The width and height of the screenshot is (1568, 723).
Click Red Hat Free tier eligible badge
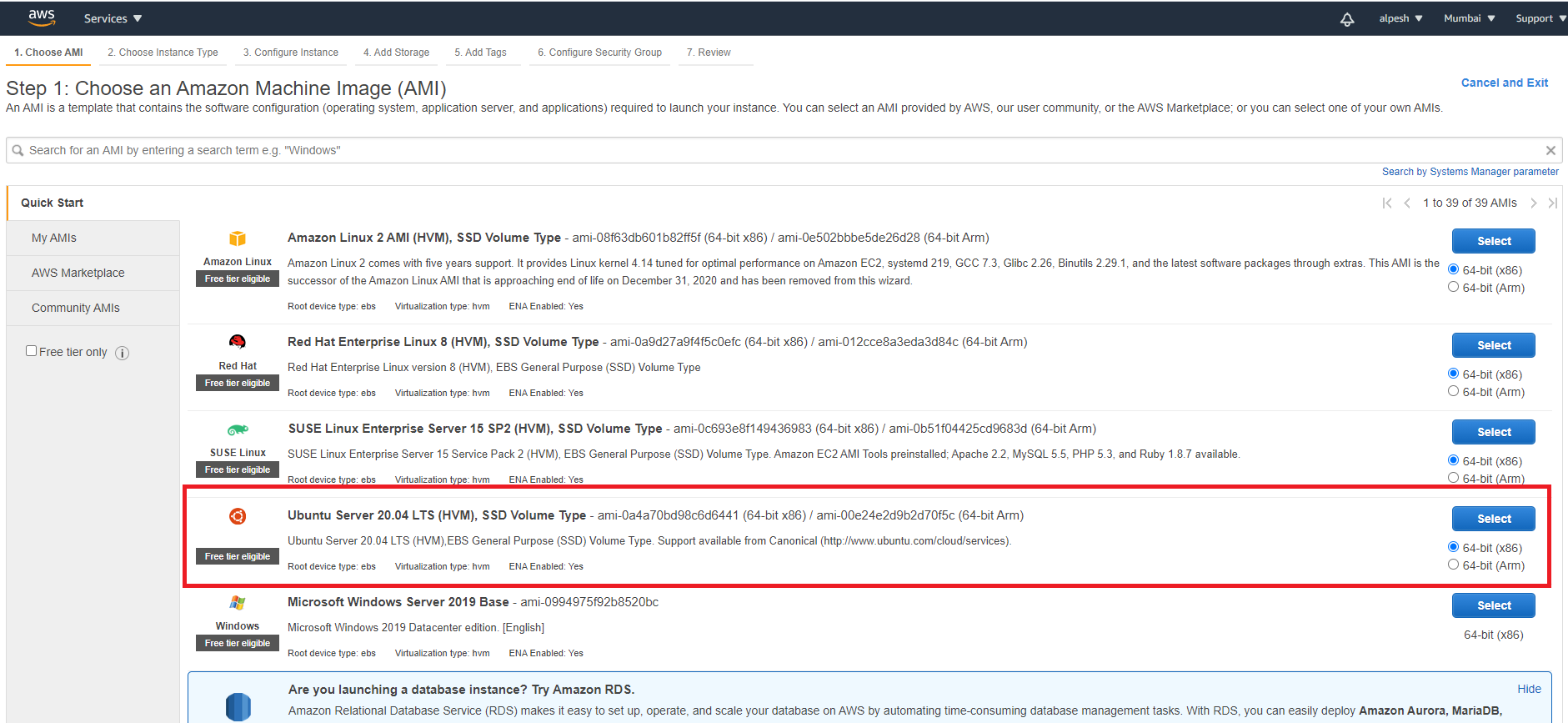coord(238,384)
